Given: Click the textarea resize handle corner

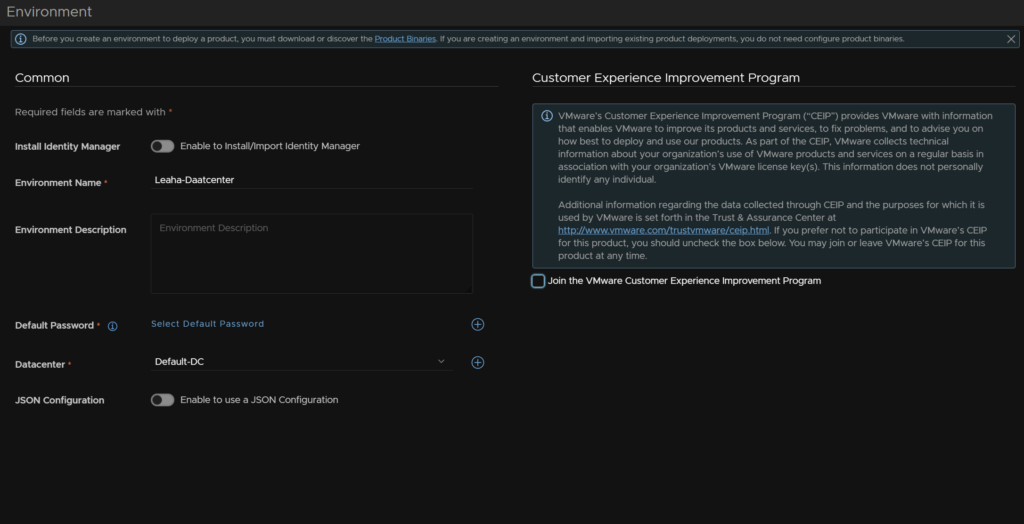Looking at the screenshot, I should tap(469, 289).
